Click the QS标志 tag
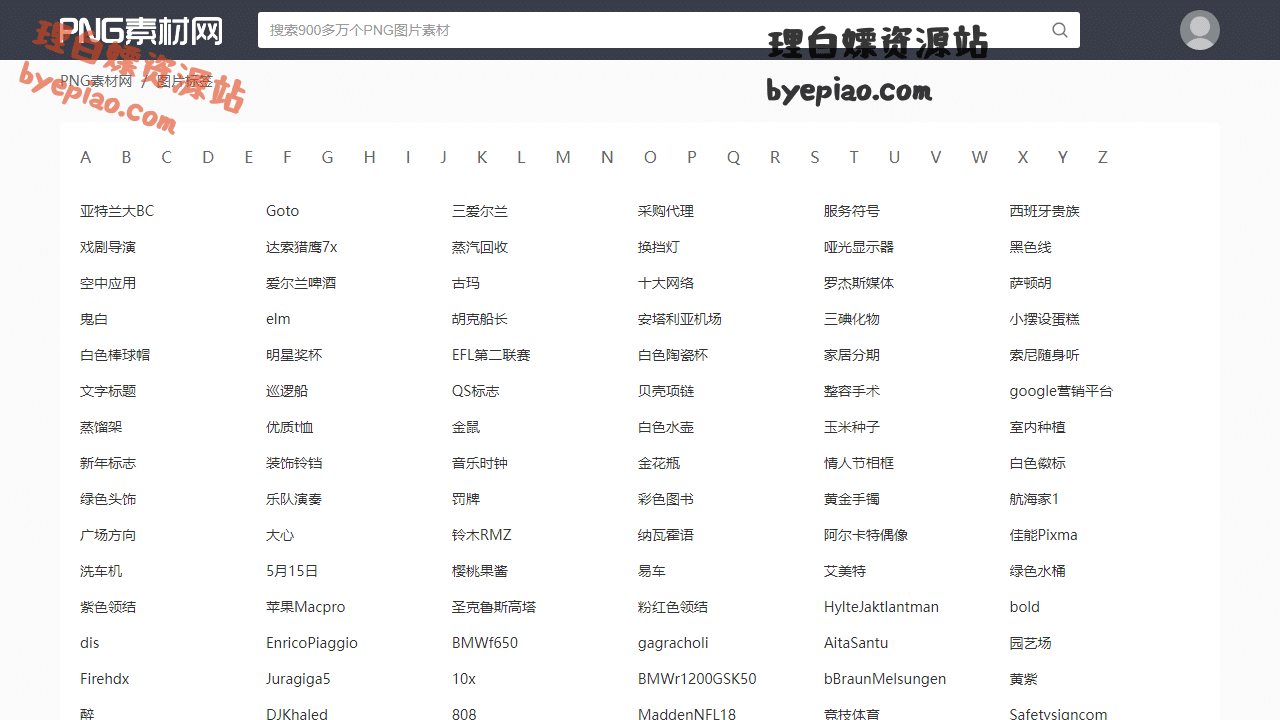This screenshot has height=720, width=1280. (x=475, y=391)
